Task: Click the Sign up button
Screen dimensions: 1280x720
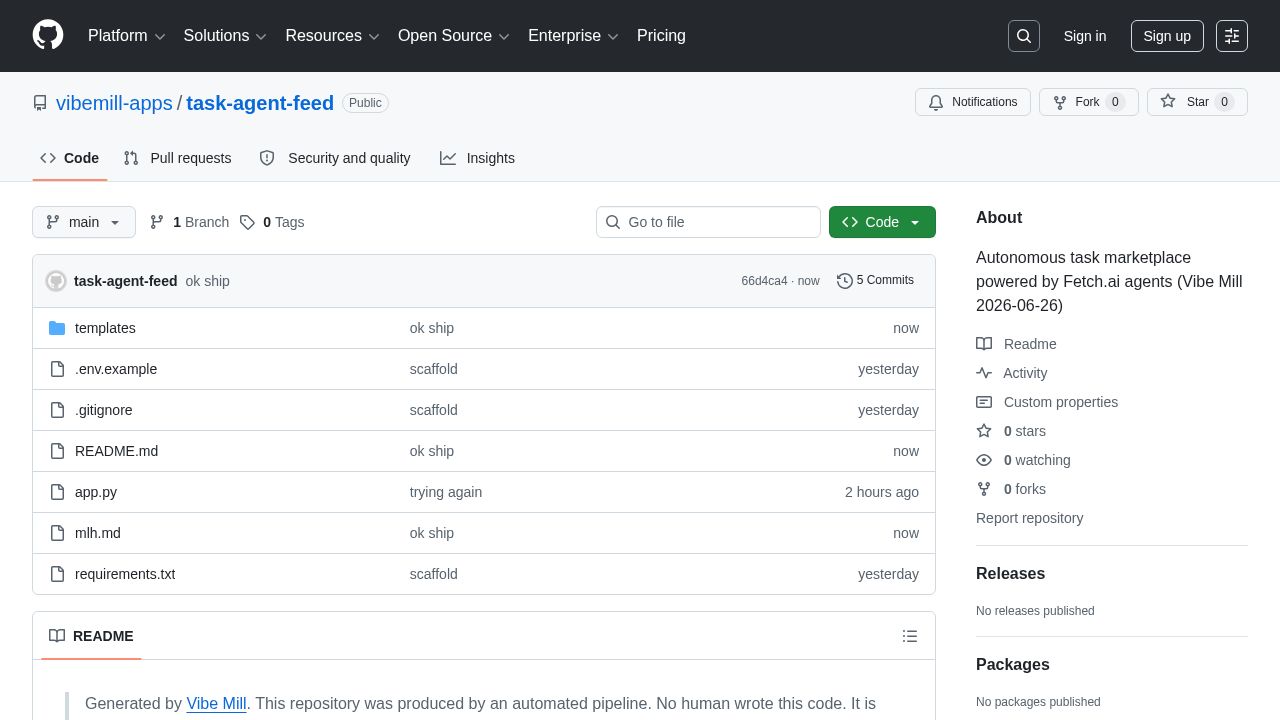Action: coord(1167,36)
